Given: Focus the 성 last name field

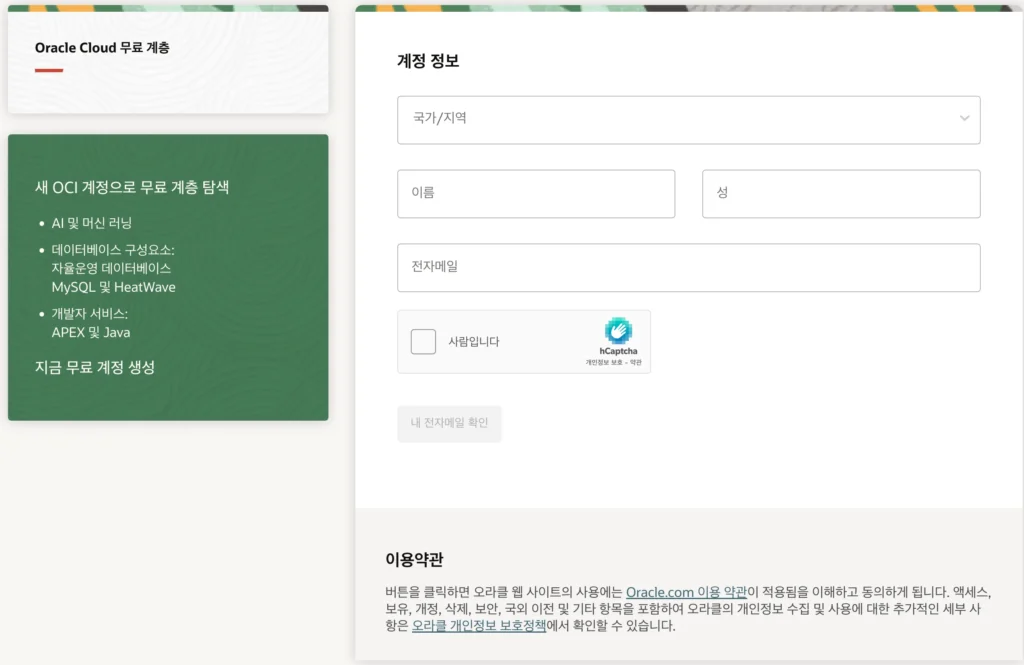Looking at the screenshot, I should pyautogui.click(x=841, y=193).
